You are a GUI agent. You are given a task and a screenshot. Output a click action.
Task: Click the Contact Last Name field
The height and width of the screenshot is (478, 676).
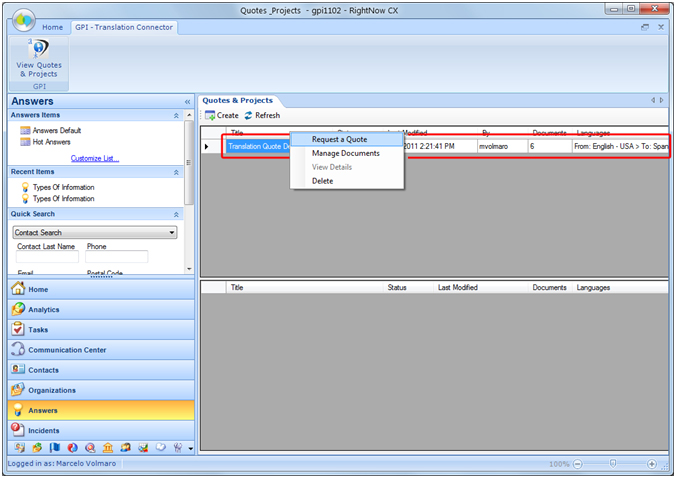click(x=47, y=257)
